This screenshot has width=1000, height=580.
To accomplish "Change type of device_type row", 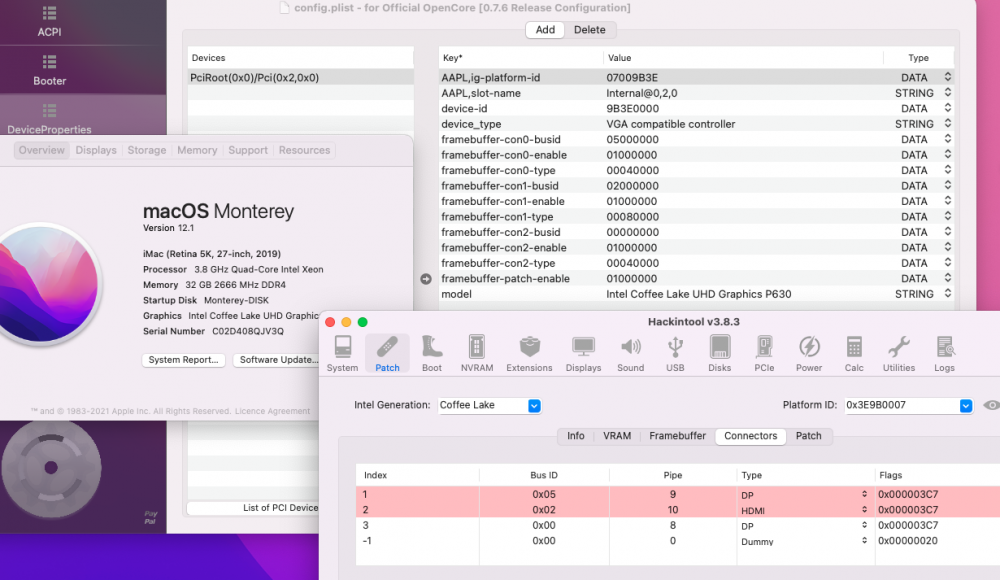I will point(948,124).
